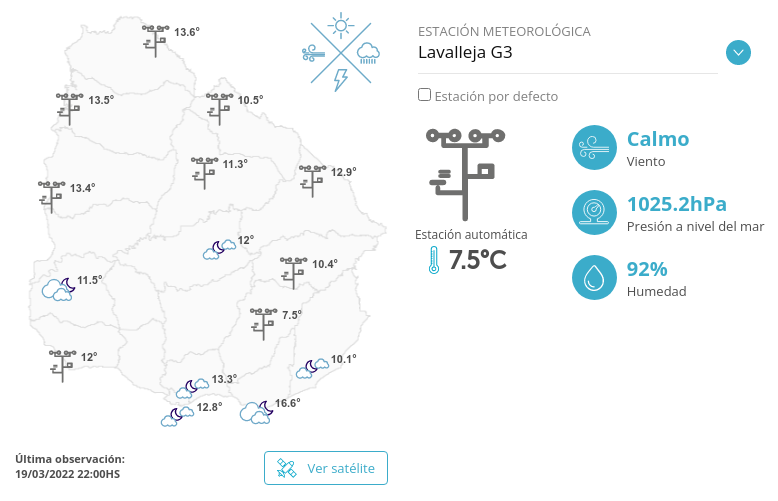Click the pressure gauge round icon

pos(594,212)
